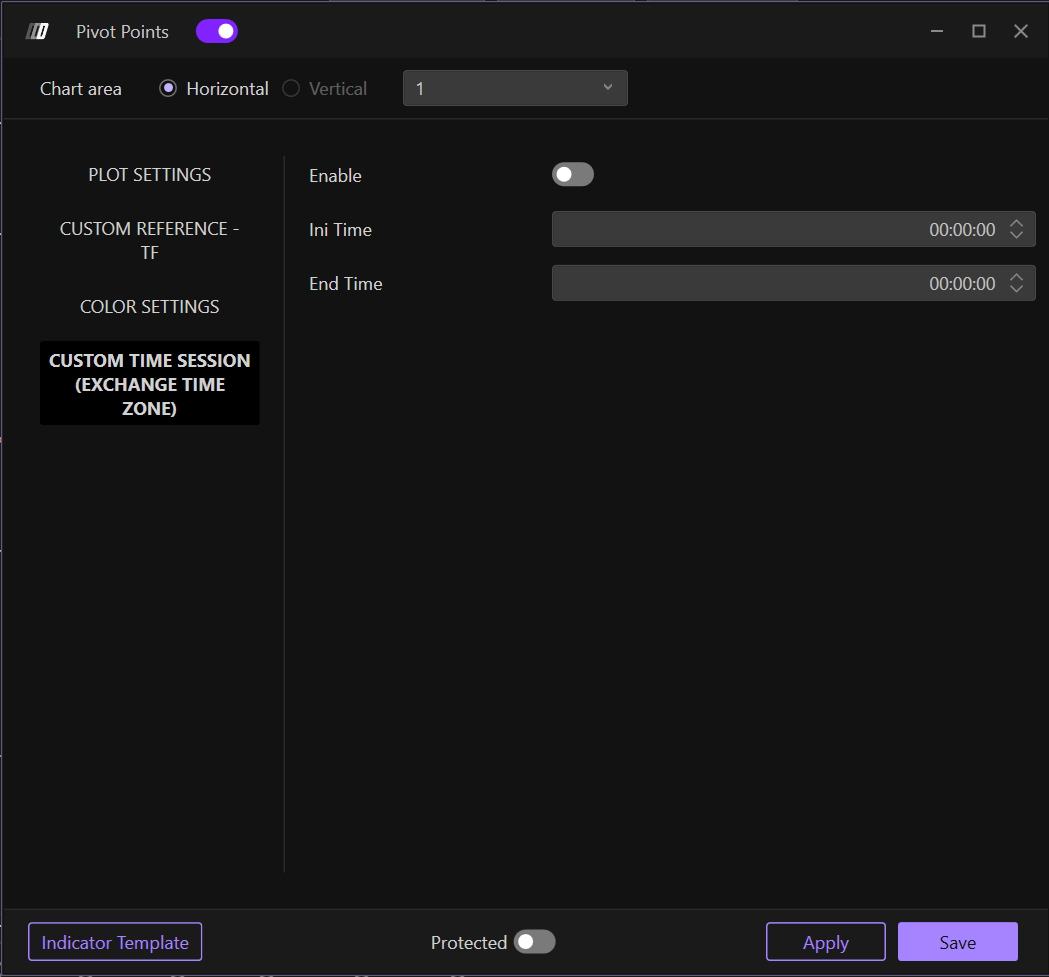The image size is (1049, 977).
Task: Decrease Ini Time with the down arrow
Action: tap(1016, 236)
